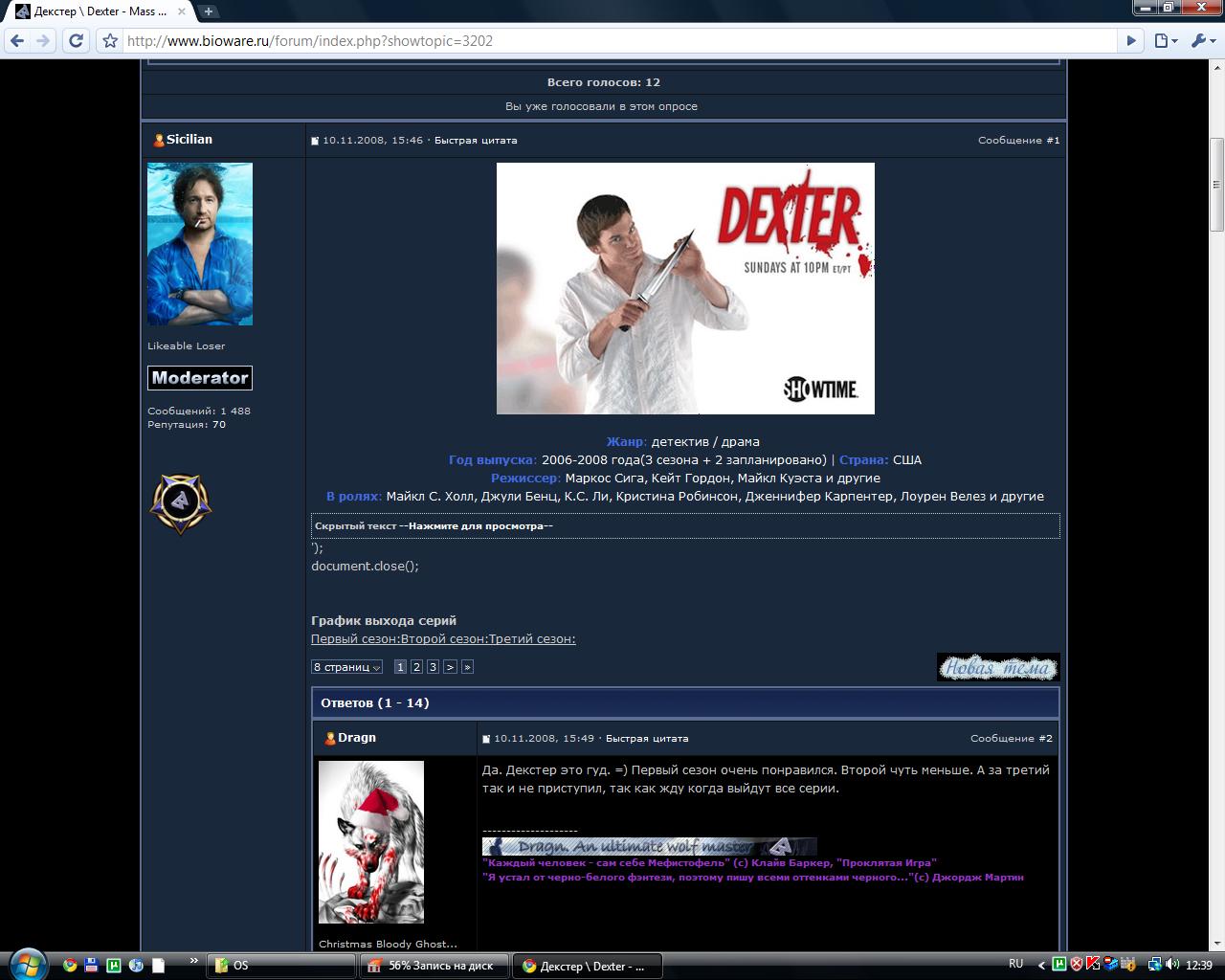Viewport: 1225px width, 980px height.
Task: Click the Всего голосов: 12 text
Action: click(x=604, y=82)
